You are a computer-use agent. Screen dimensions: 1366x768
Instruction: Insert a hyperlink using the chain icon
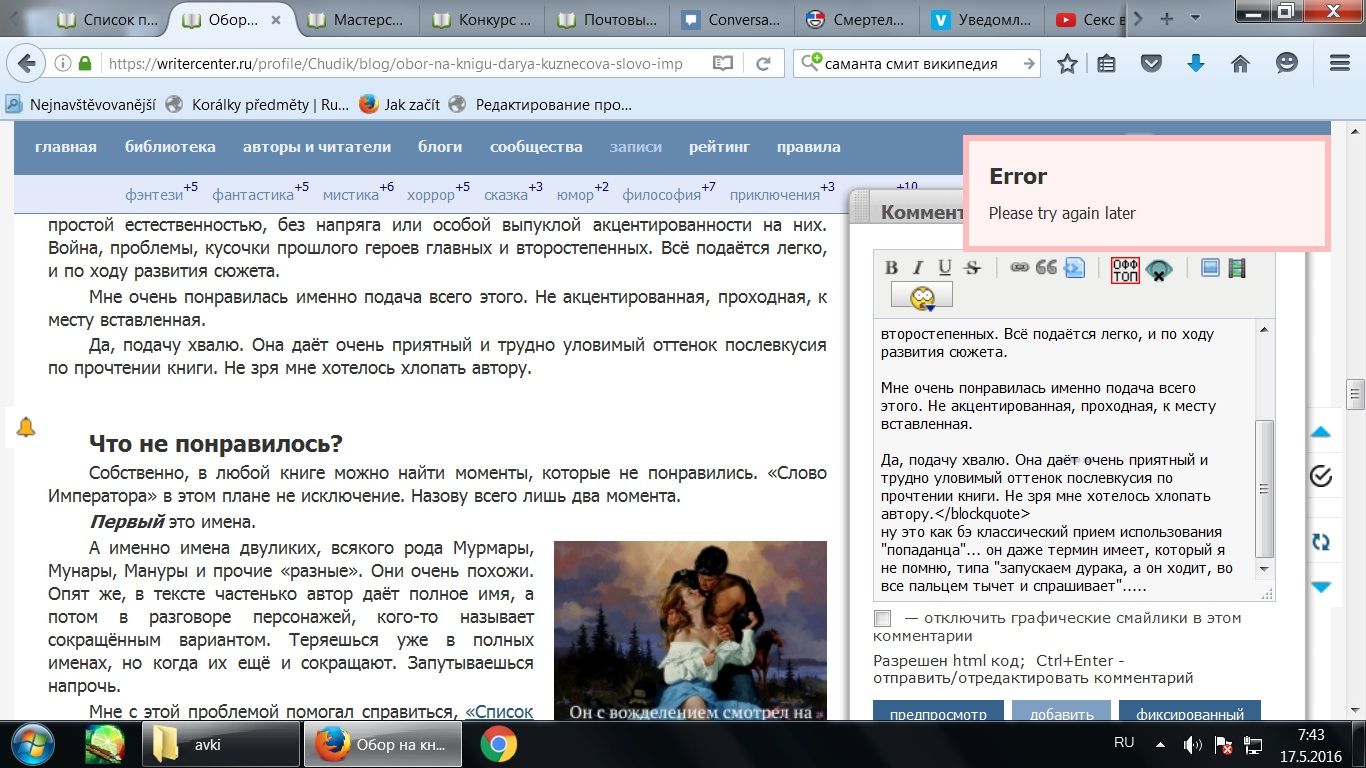coord(1019,268)
